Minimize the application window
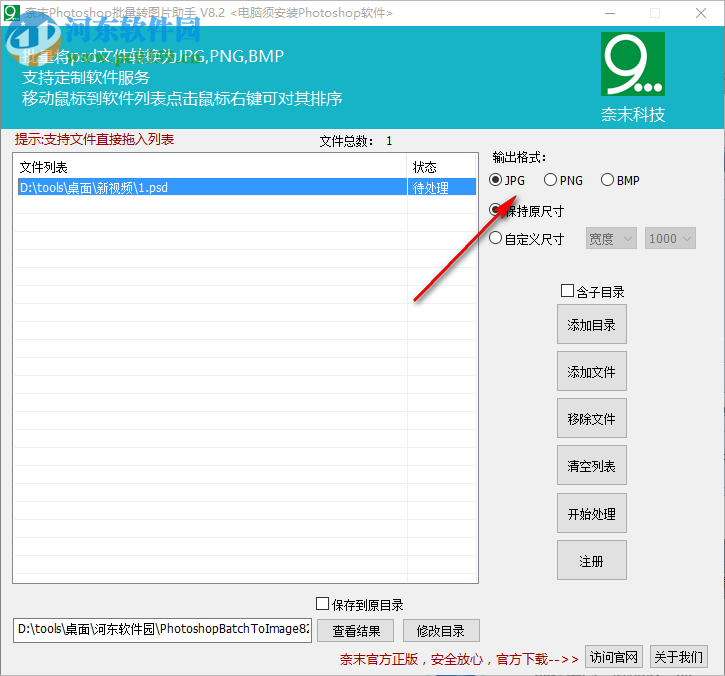This screenshot has height=676, width=725. pyautogui.click(x=610, y=13)
